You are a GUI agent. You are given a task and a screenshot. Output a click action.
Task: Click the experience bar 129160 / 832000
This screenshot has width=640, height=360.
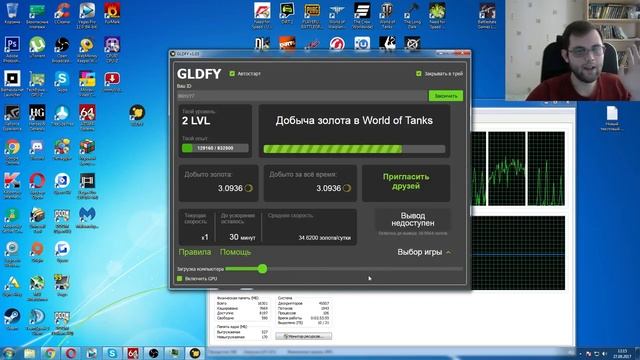(215, 148)
